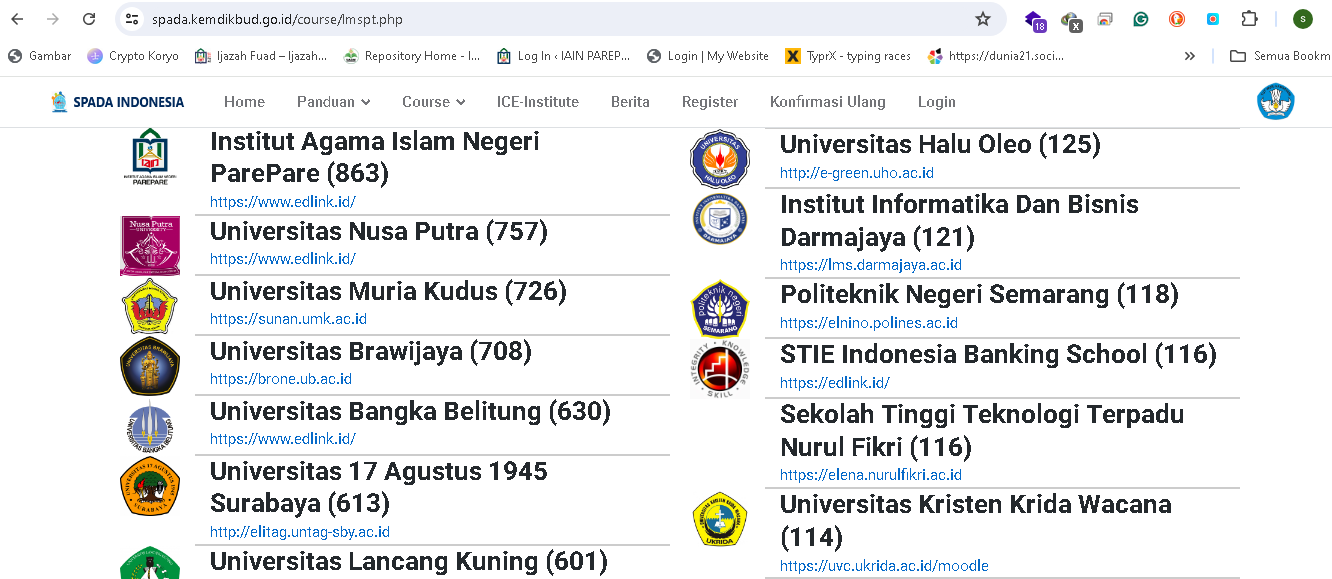Click the DuckDuckGo Privacy Essentials icon
The width and height of the screenshot is (1332, 579).
1176,18
